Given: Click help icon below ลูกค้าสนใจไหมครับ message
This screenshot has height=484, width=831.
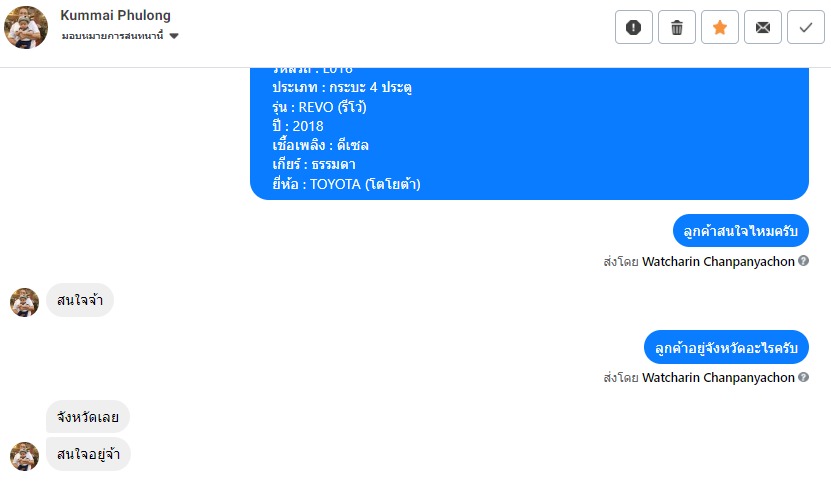Looking at the screenshot, I should click(804, 262).
